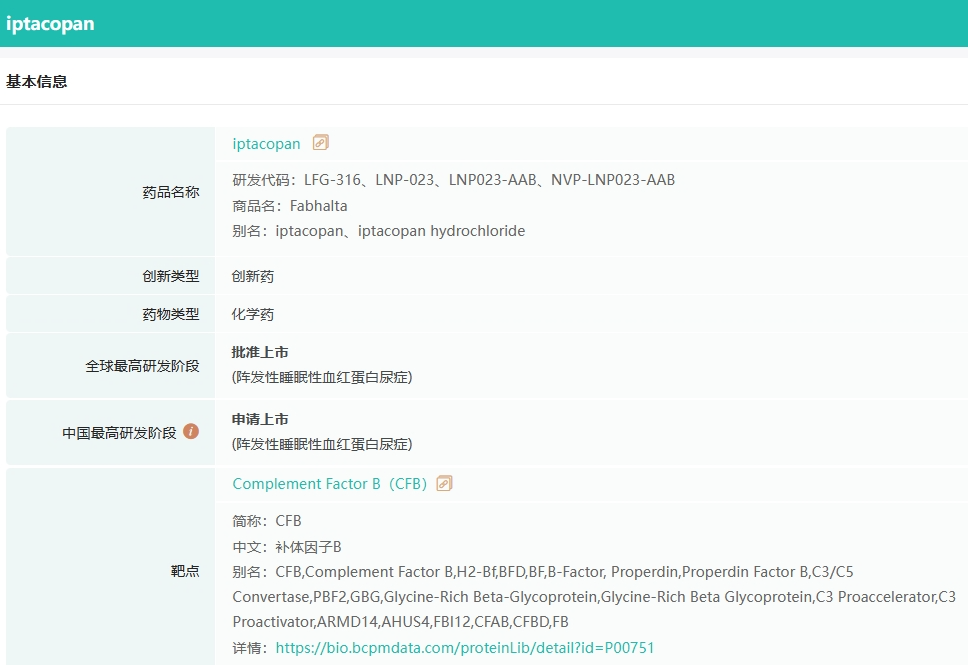
Task: Click the 化学药 value
Action: (252, 314)
